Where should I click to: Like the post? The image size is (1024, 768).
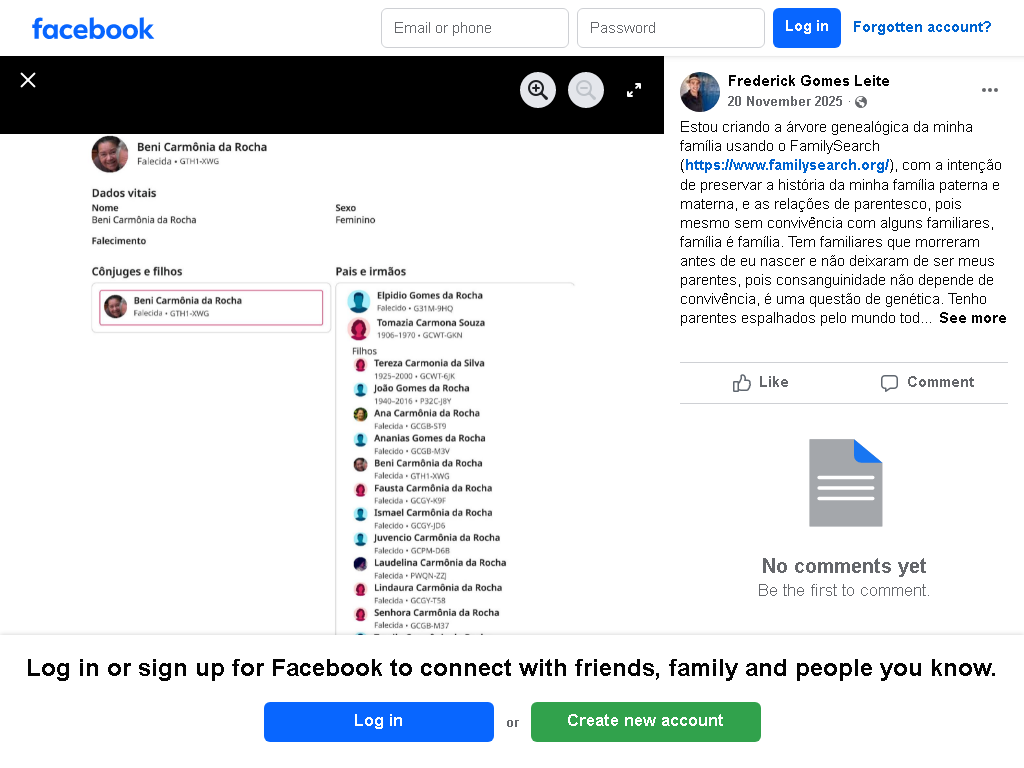click(x=761, y=383)
